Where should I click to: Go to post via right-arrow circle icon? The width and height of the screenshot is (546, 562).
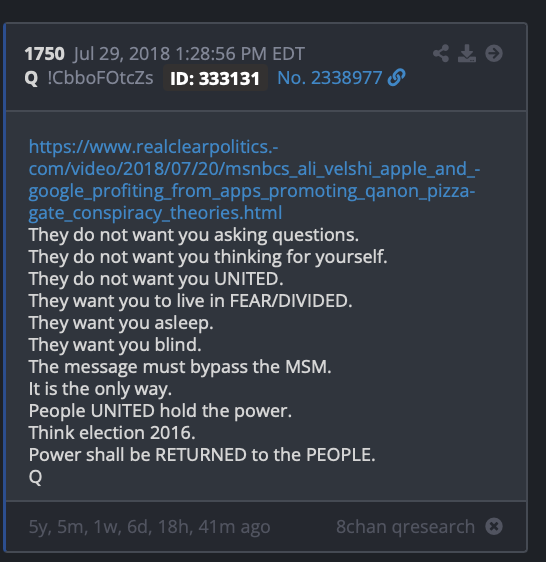coord(494,54)
